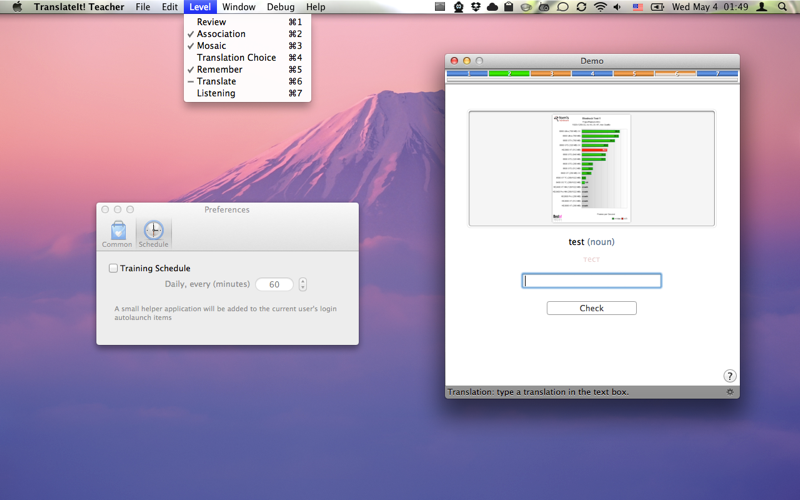Open the gear icon in Demo status bar
This screenshot has width=800, height=500.
[x=730, y=392]
